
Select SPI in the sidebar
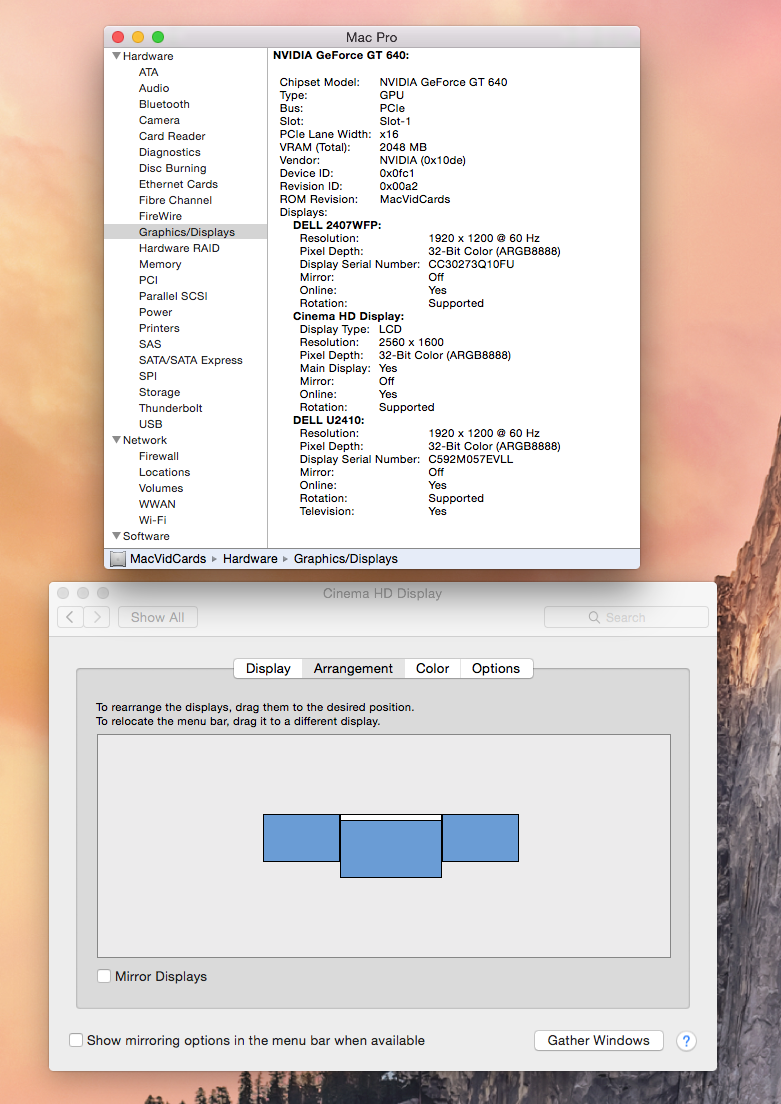148,376
